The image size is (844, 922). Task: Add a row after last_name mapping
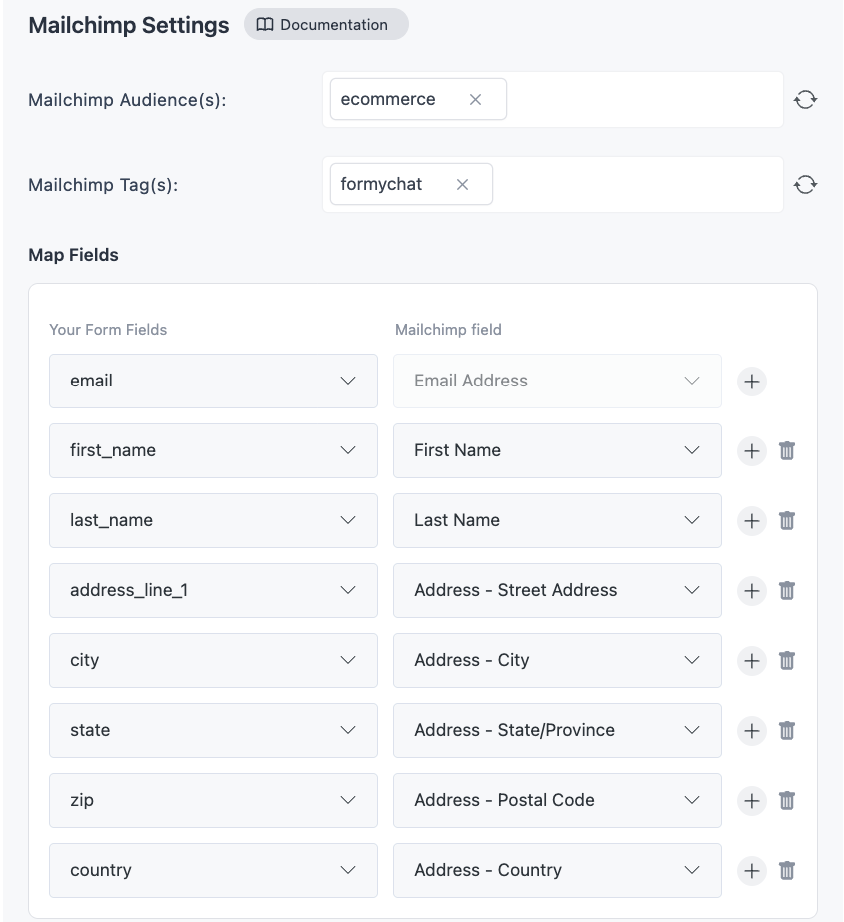[x=752, y=521]
